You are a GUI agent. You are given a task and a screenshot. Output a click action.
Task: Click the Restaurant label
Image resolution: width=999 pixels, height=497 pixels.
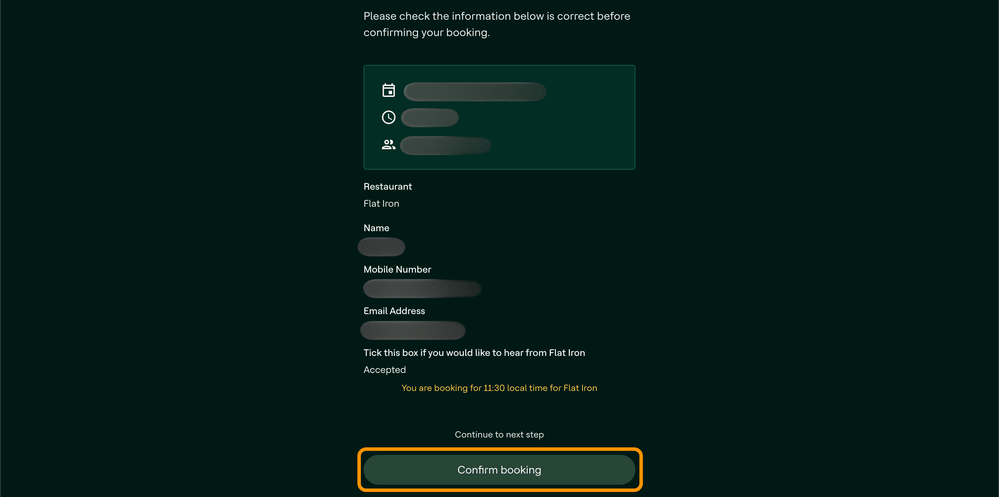(388, 187)
